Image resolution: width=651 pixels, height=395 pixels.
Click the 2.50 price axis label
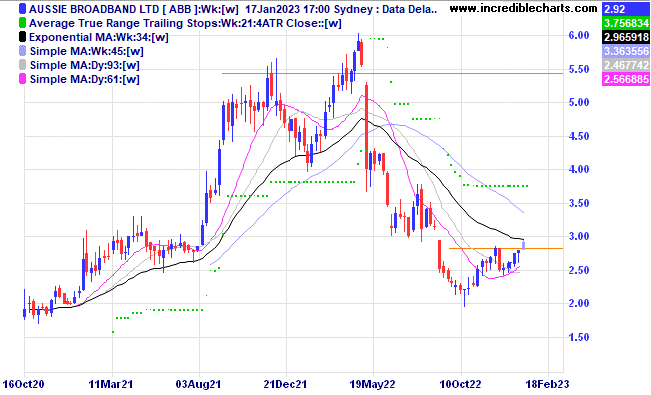coord(579,270)
